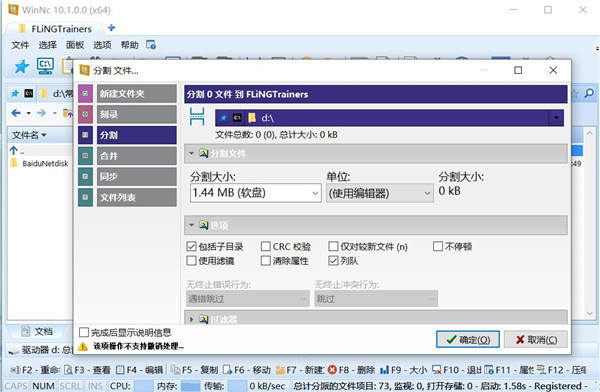Viewport: 600px width, 392px height.
Task: Open the 选项 menu in the menu bar
Action: [x=102, y=45]
